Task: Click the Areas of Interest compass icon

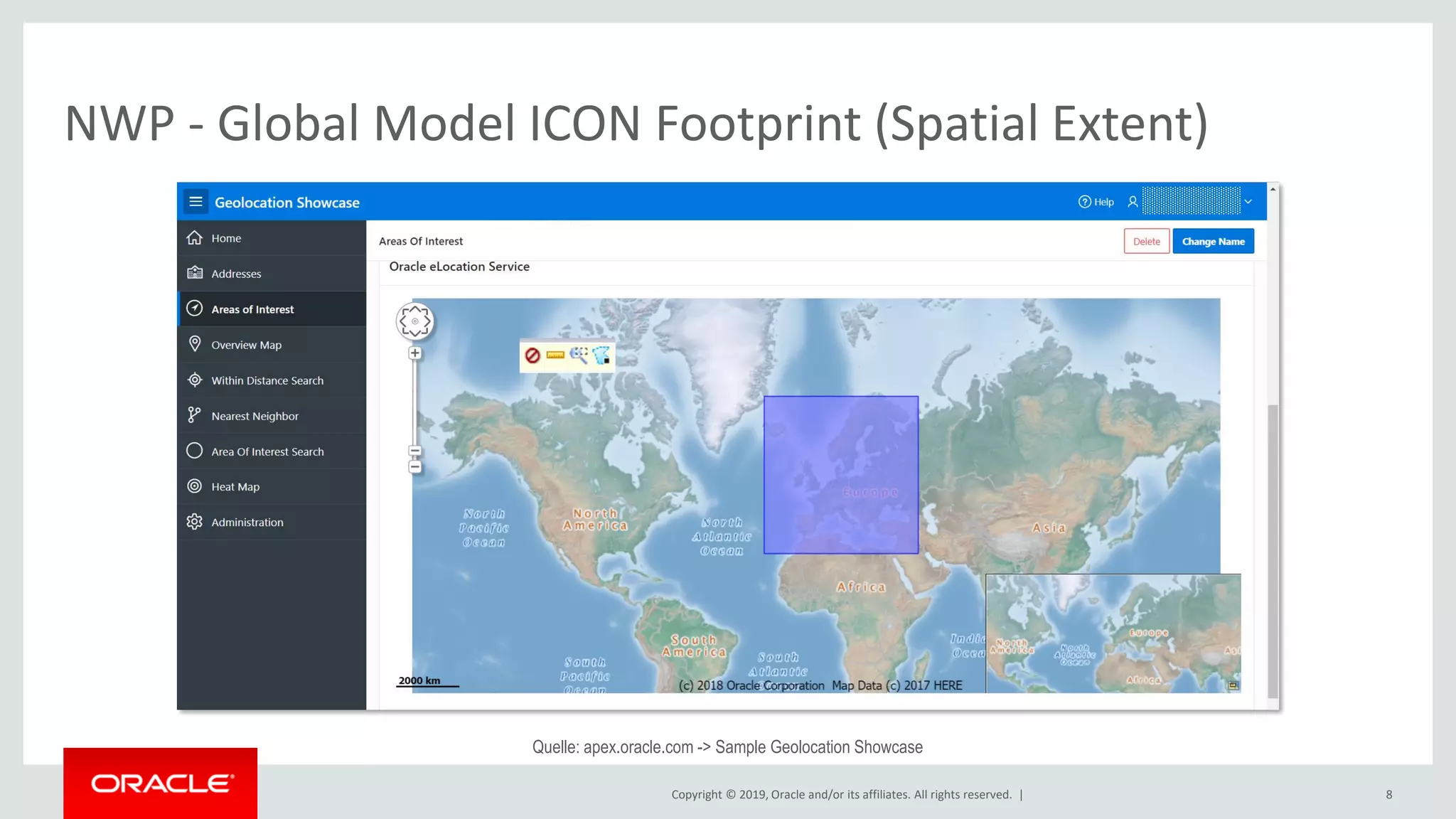Action: (x=195, y=309)
